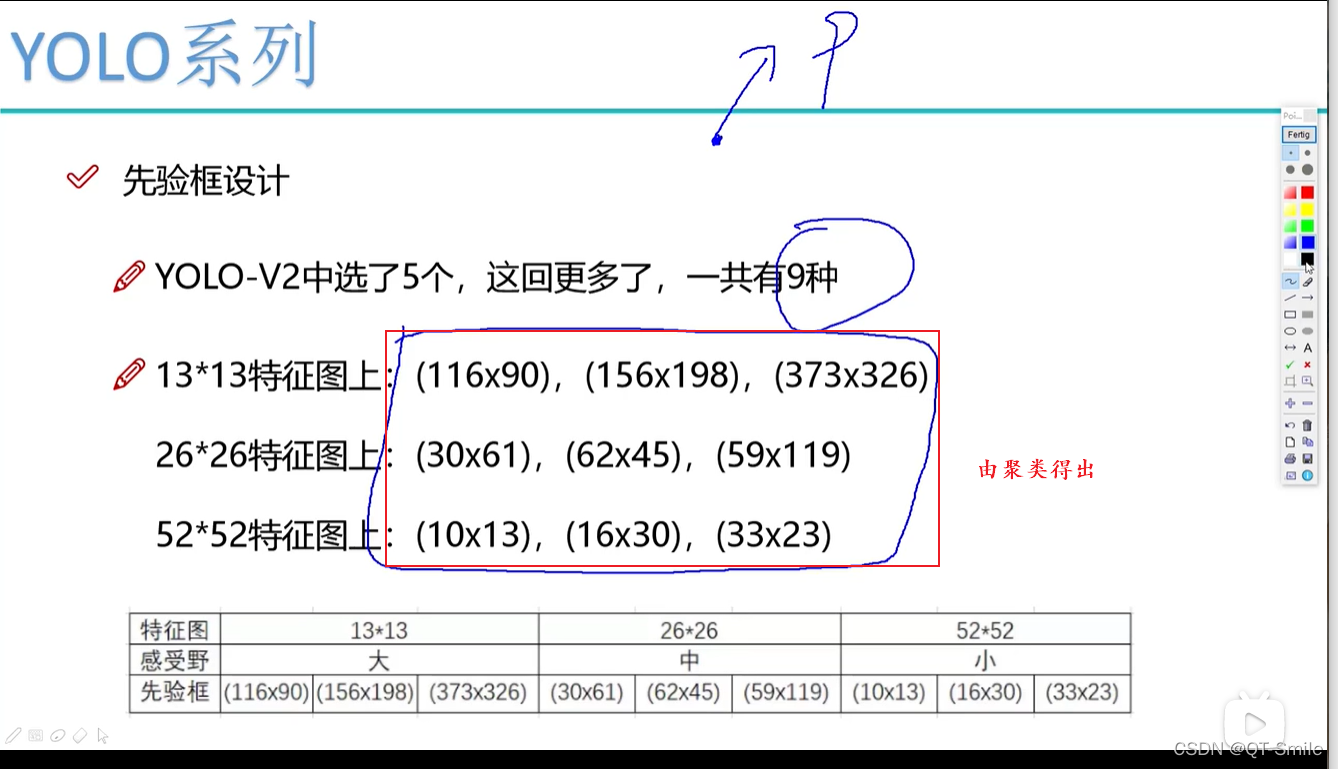Select the outlined rectangle tool
The image size is (1338, 769).
coord(1290,315)
